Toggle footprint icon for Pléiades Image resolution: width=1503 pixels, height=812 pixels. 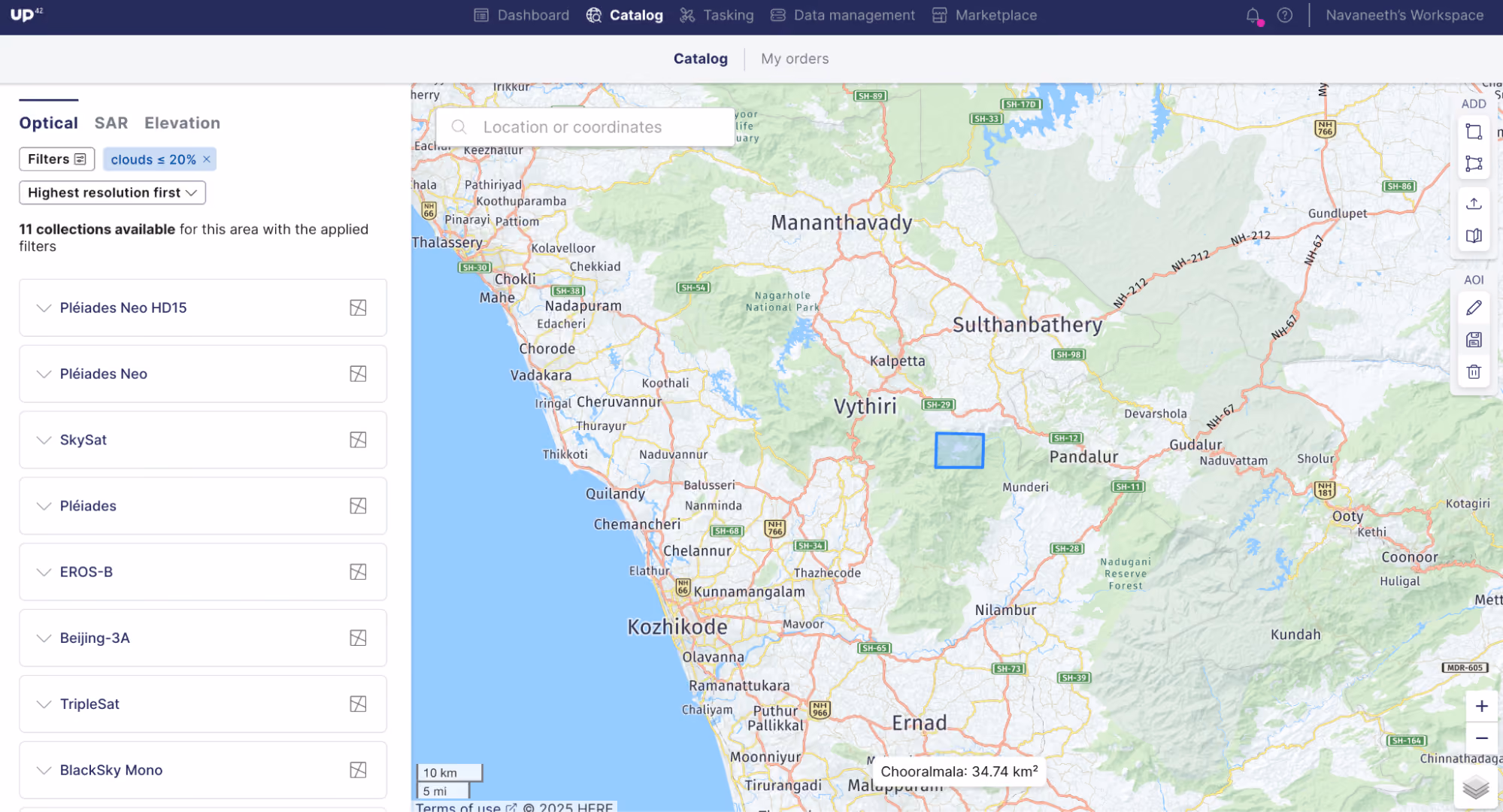click(358, 506)
